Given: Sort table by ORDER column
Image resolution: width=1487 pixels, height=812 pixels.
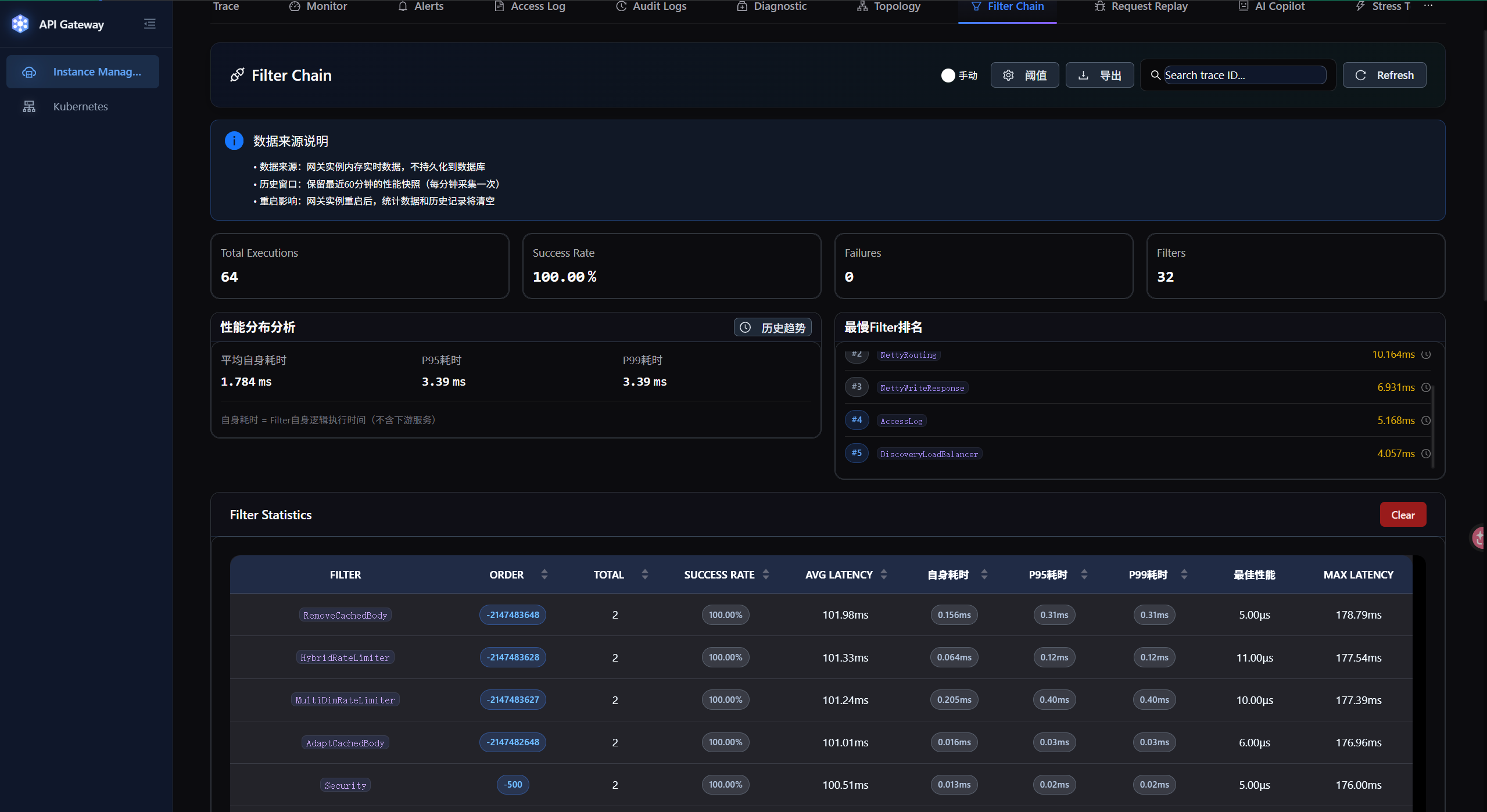Looking at the screenshot, I should [x=544, y=574].
